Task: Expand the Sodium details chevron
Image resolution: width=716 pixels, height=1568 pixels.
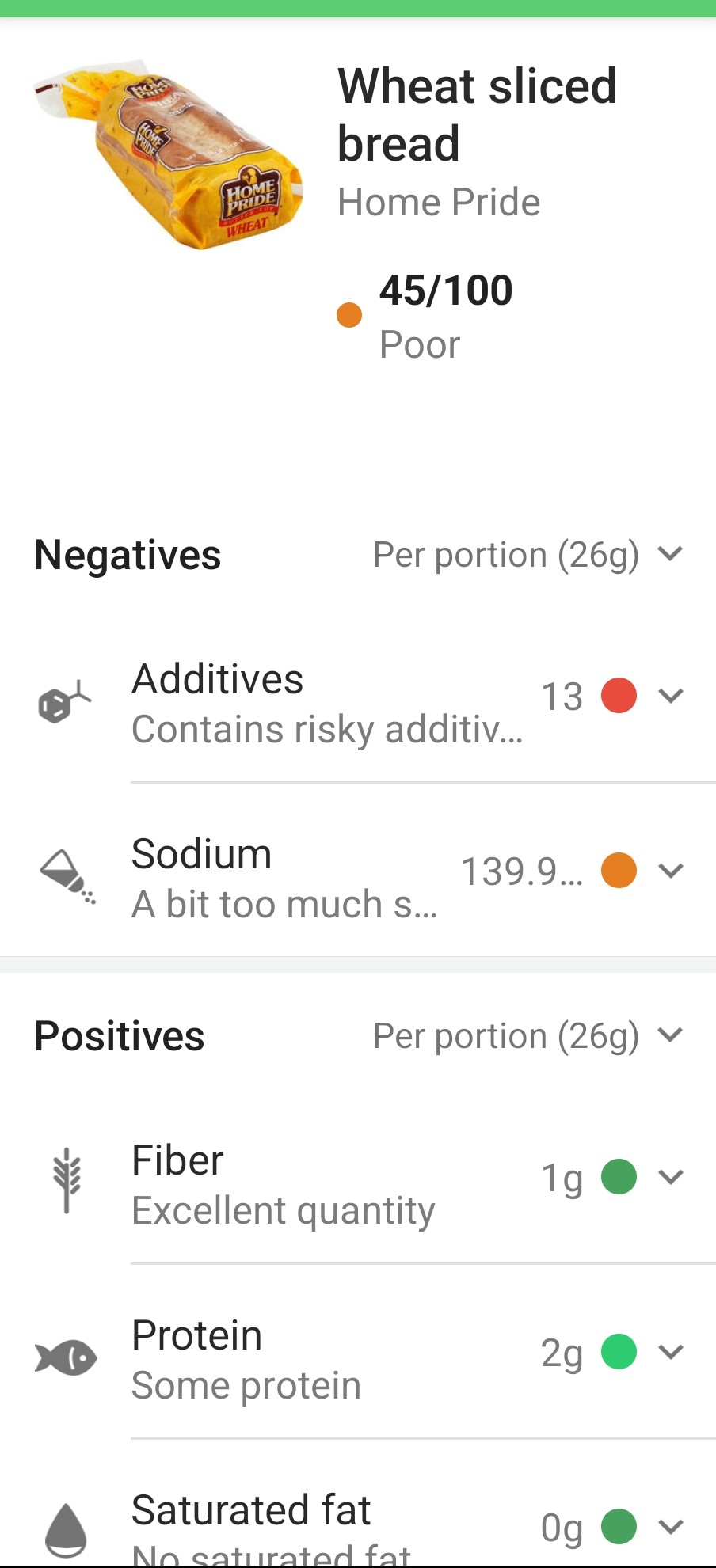Action: point(671,871)
